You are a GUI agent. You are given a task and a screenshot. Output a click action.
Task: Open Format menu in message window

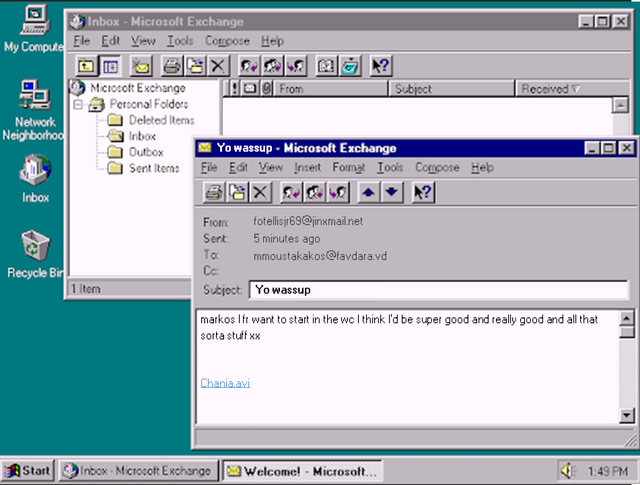pyautogui.click(x=349, y=167)
